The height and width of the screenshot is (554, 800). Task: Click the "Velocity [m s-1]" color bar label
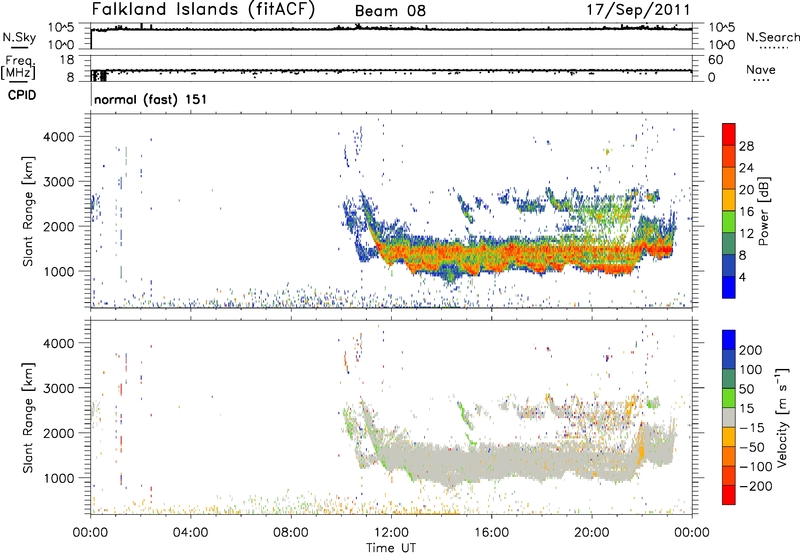coord(781,417)
